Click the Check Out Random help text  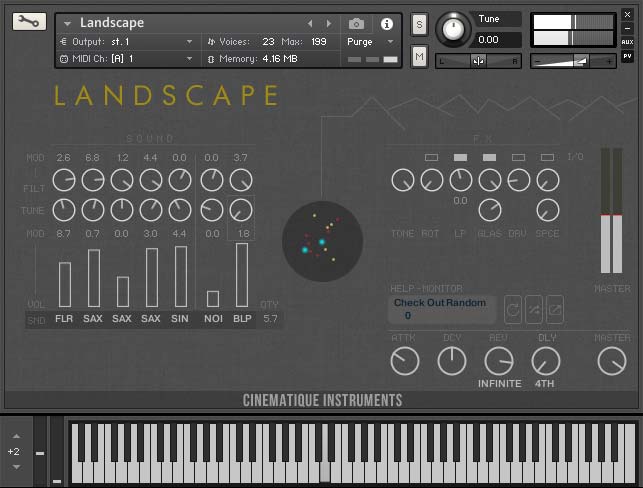[x=440, y=303]
